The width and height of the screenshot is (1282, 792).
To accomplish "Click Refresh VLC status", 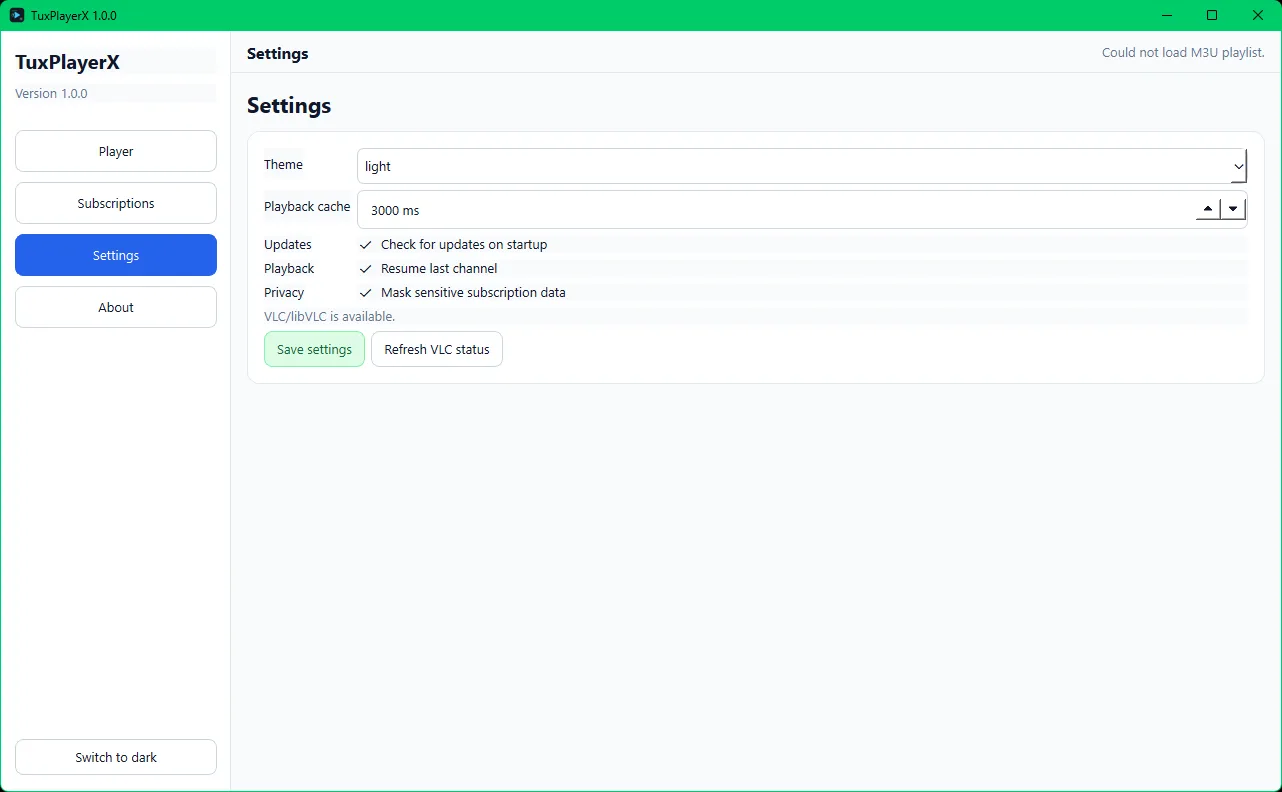I will tap(437, 349).
